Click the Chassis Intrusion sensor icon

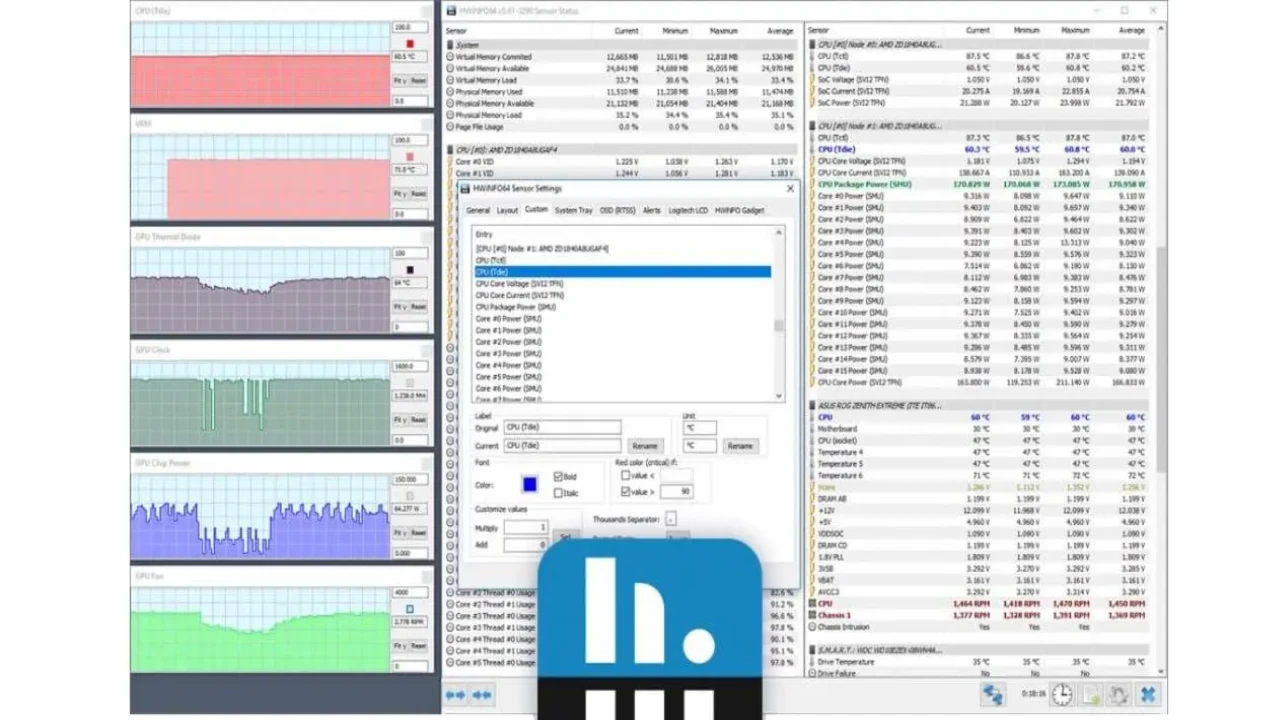click(x=811, y=627)
